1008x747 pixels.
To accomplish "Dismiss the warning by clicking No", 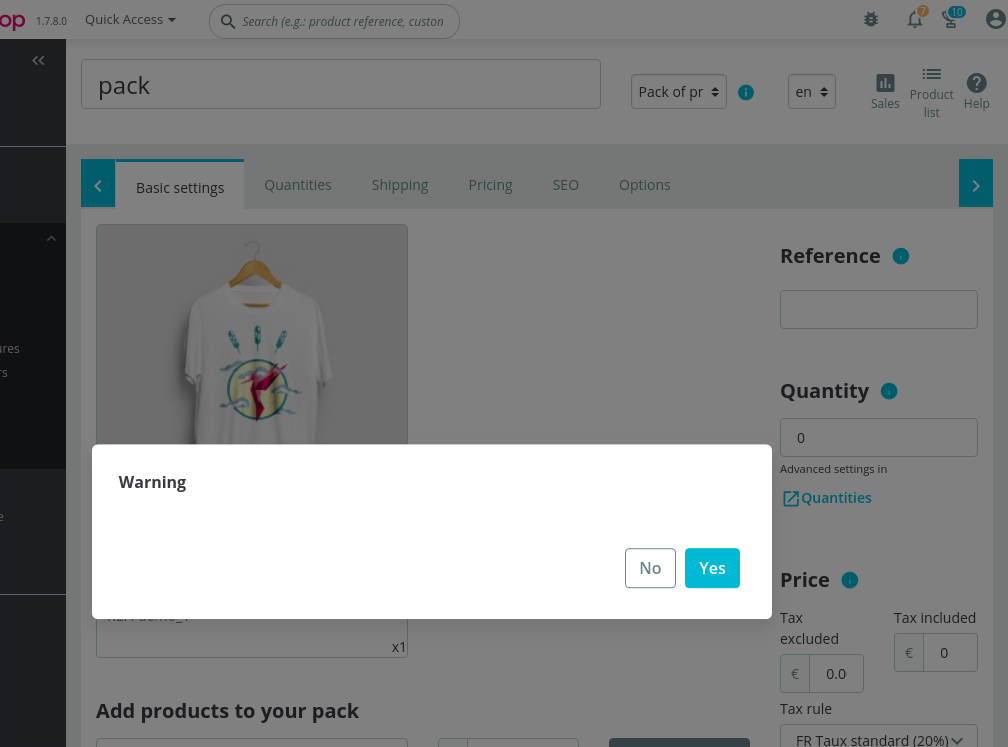I will click(x=650, y=567).
